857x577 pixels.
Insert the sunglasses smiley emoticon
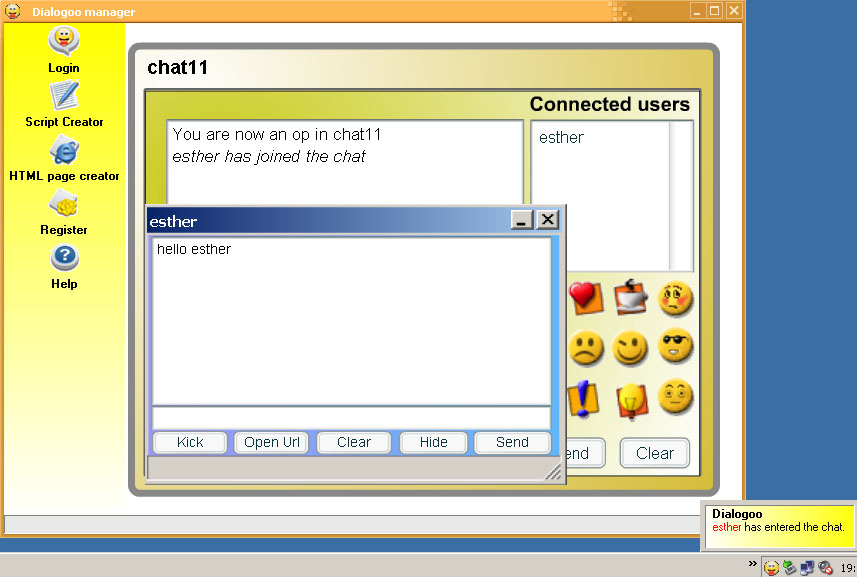(x=676, y=346)
